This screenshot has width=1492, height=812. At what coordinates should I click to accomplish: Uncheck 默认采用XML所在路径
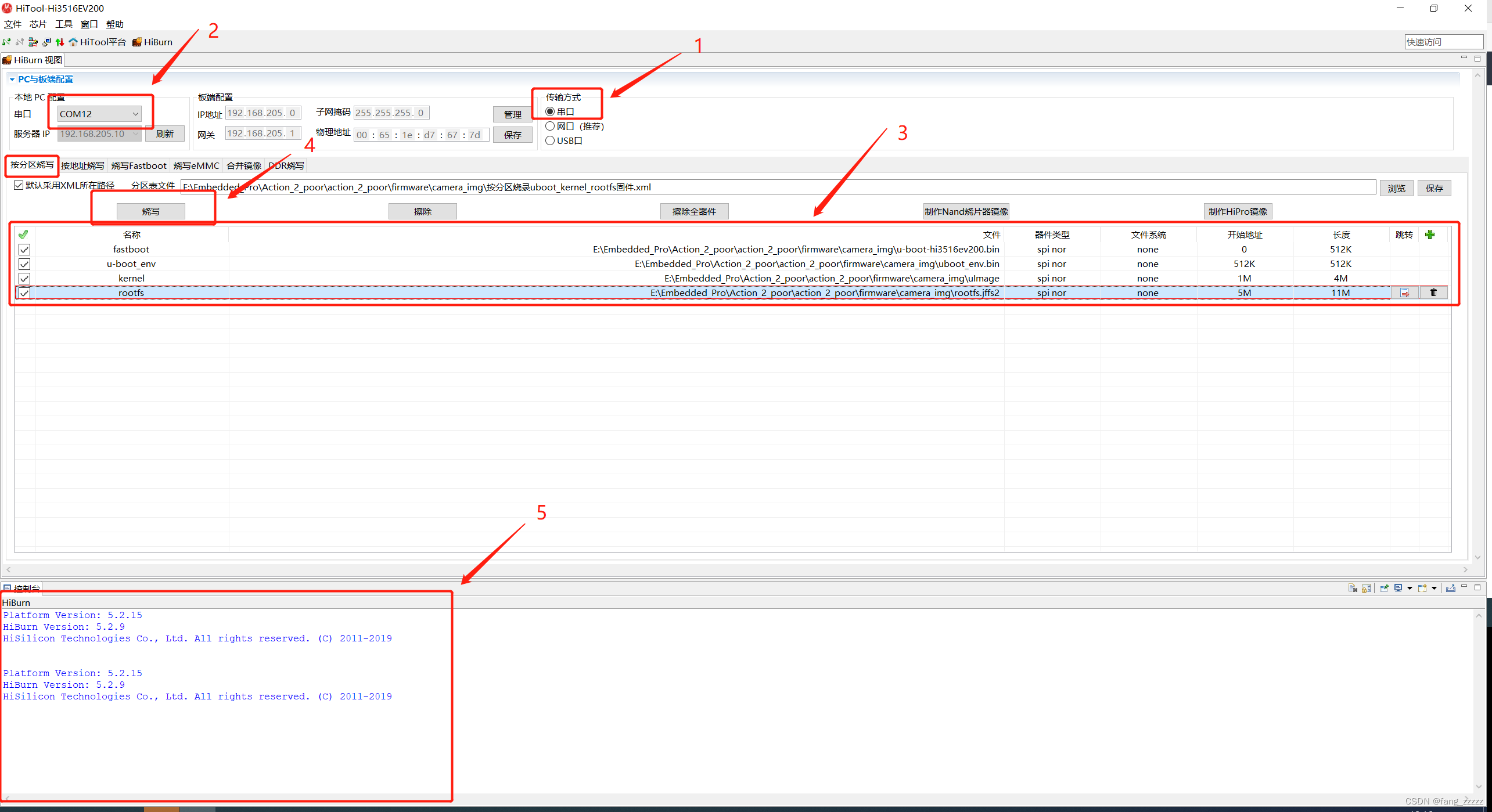pos(19,185)
